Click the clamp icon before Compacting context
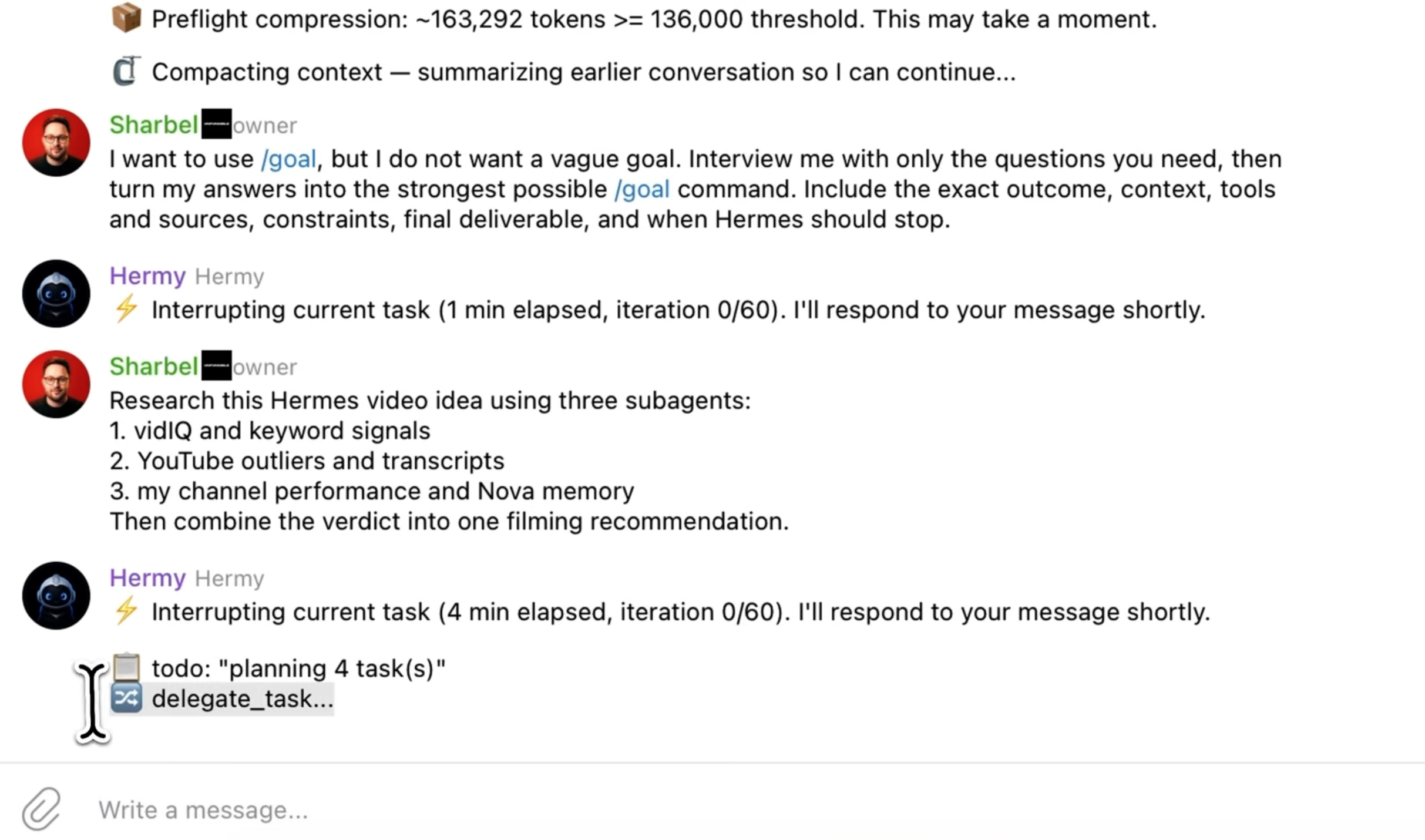Screen dimensions: 1425x840 tap(126, 71)
